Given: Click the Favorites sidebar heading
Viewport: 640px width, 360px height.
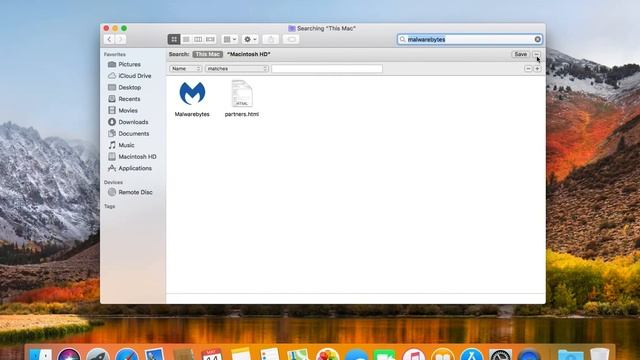Looking at the screenshot, I should coord(115,54).
